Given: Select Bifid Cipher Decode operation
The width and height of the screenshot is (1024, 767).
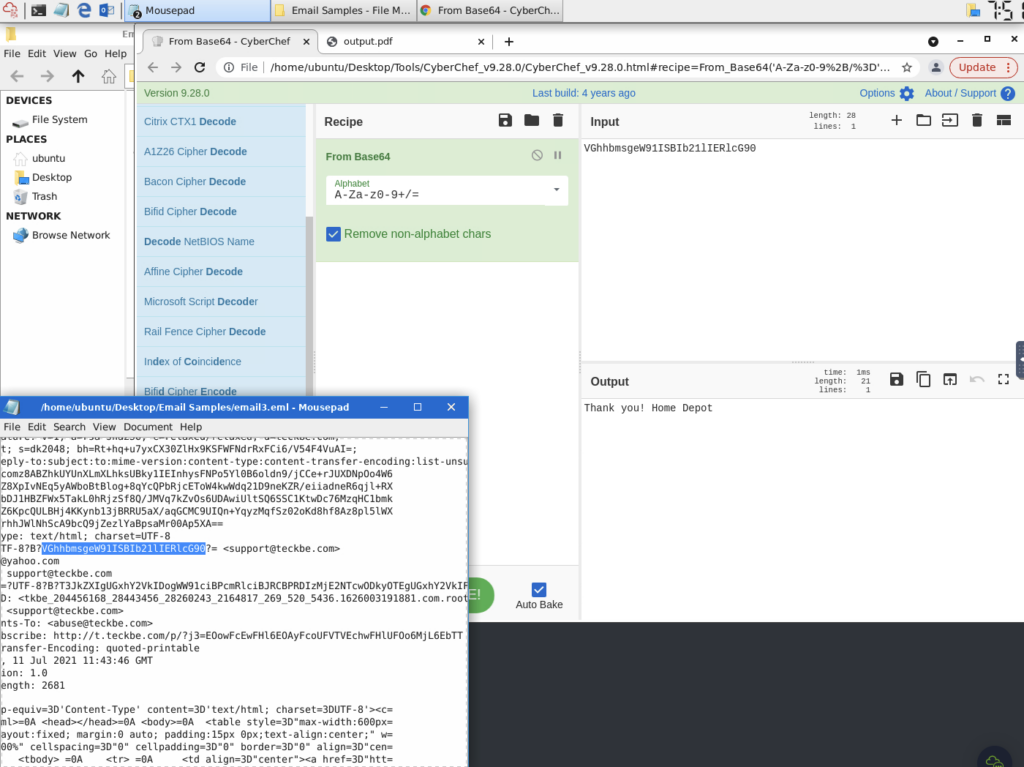Looking at the screenshot, I should click(x=221, y=212).
